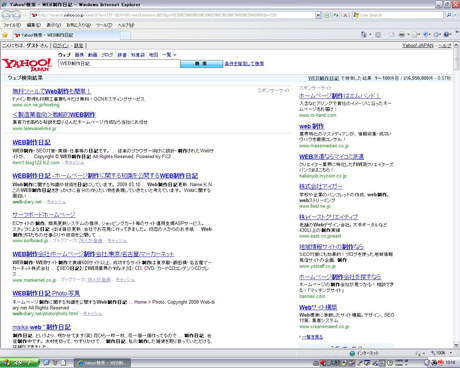Switch to the 動画 search tab
Screen dimensions: 460x368
[92, 55]
